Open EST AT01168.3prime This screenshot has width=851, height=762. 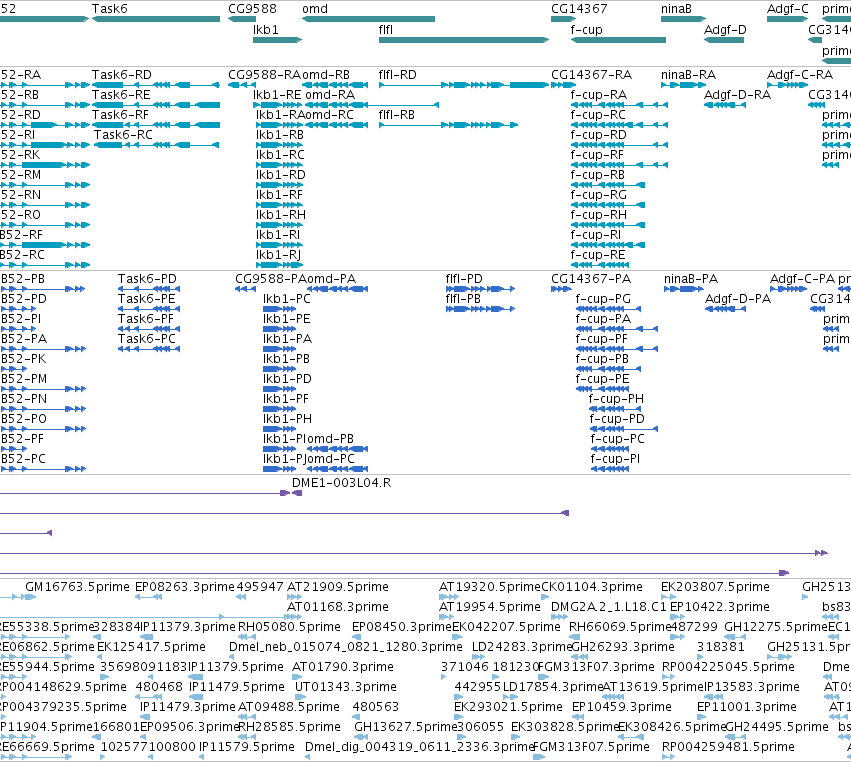click(338, 606)
